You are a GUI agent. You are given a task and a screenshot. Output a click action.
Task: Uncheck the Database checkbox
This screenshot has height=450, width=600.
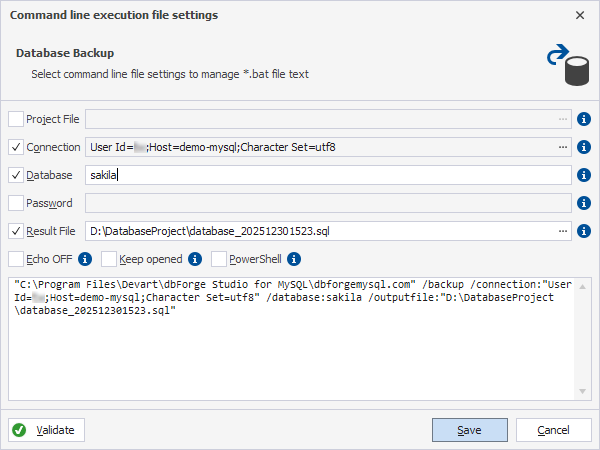16,175
